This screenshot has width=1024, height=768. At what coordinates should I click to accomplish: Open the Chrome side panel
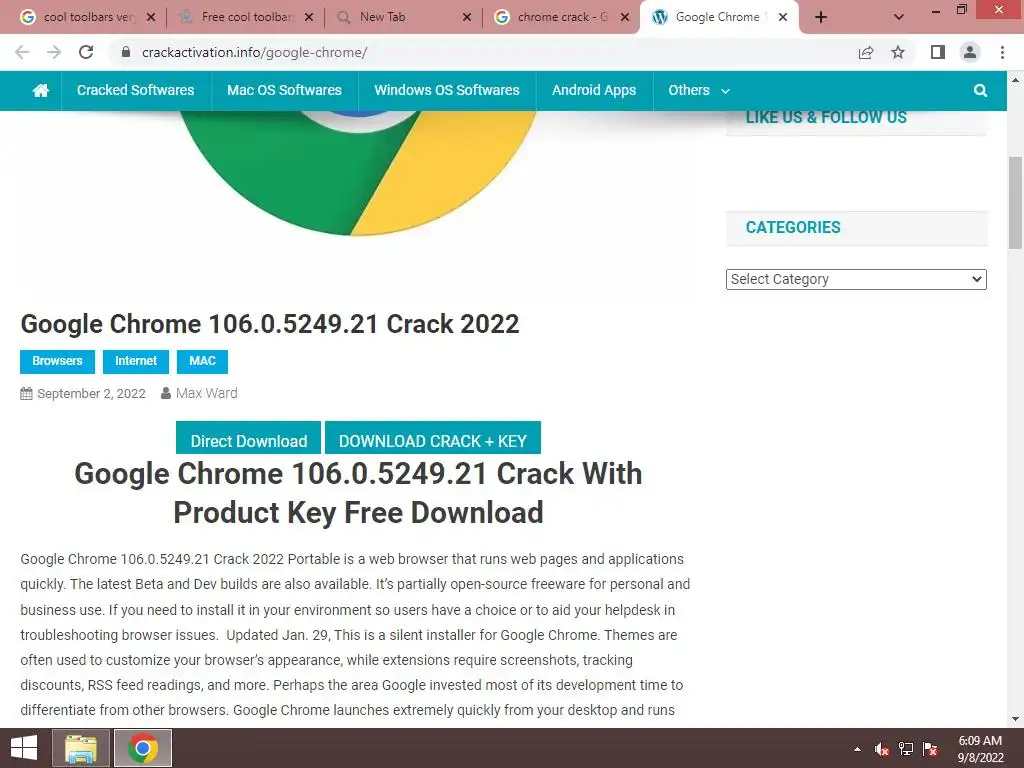(938, 52)
